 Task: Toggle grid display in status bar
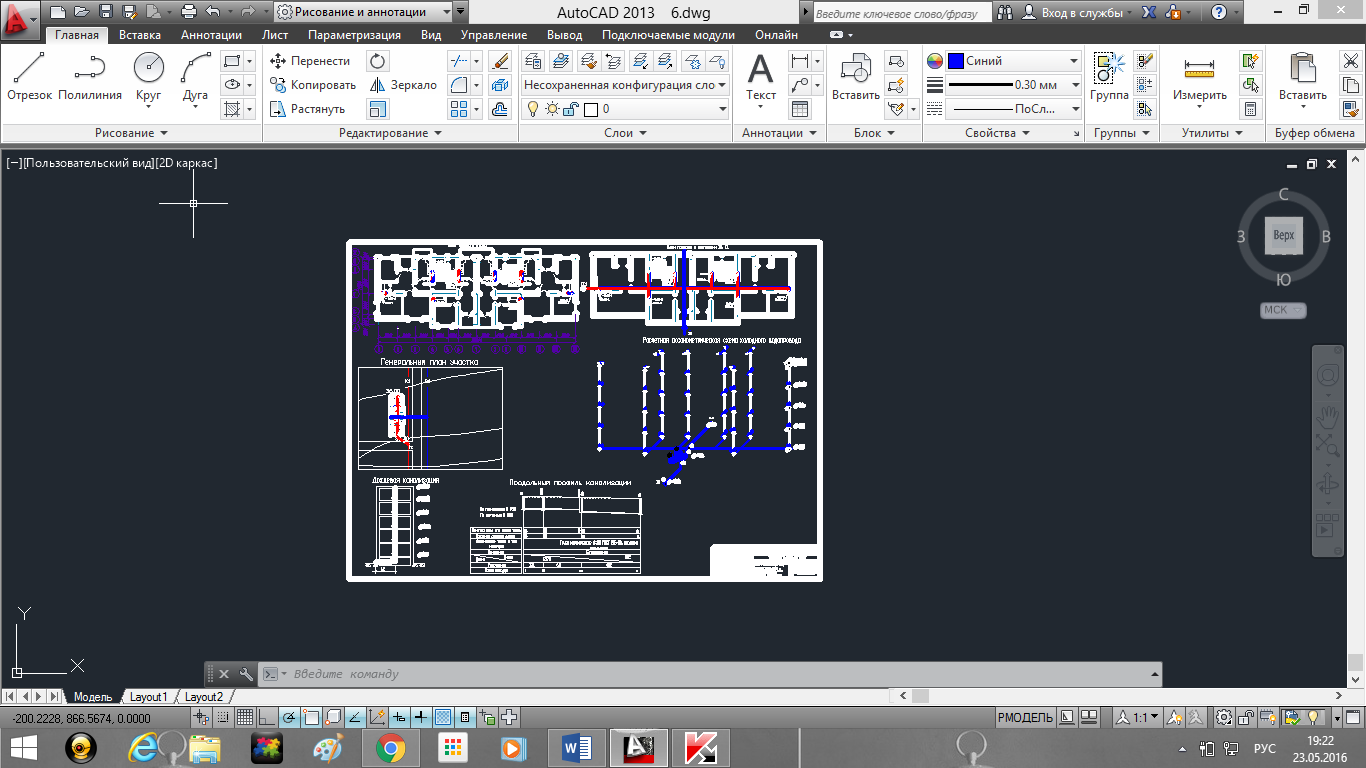[244, 718]
